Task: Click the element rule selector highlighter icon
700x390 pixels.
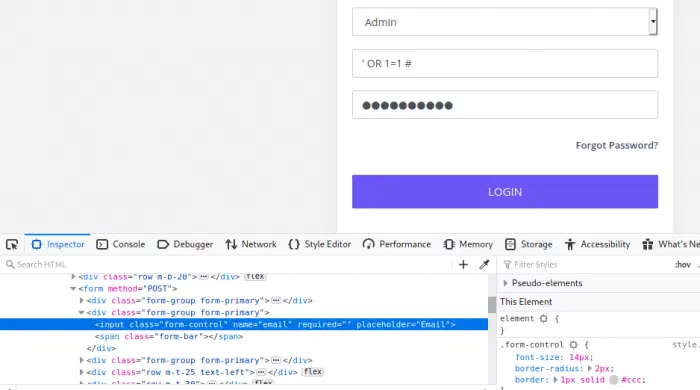Action: tap(543, 319)
